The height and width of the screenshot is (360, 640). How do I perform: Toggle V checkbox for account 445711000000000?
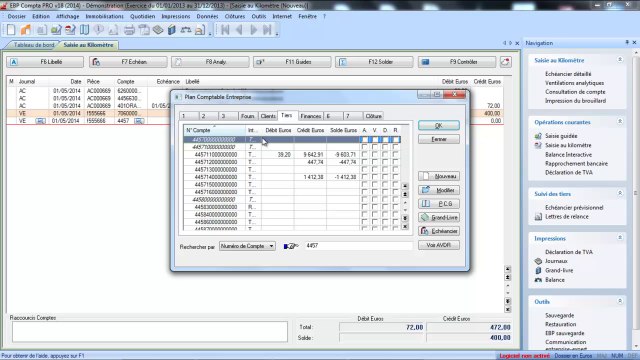(x=374, y=155)
